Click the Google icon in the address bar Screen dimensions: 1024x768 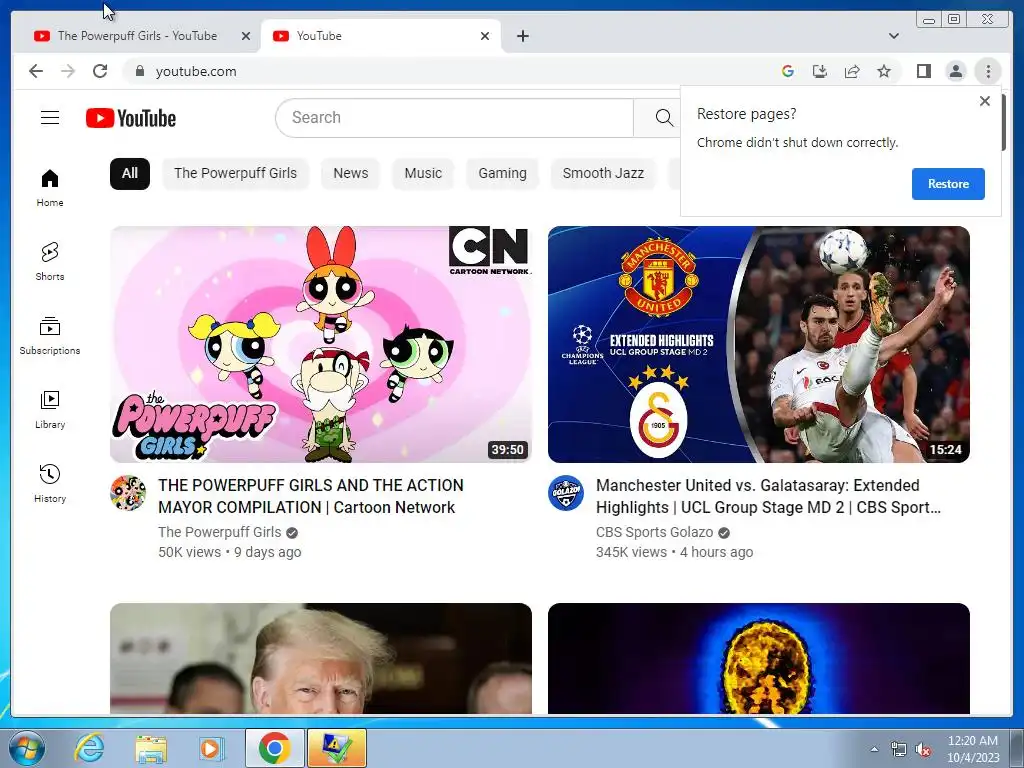click(x=788, y=71)
